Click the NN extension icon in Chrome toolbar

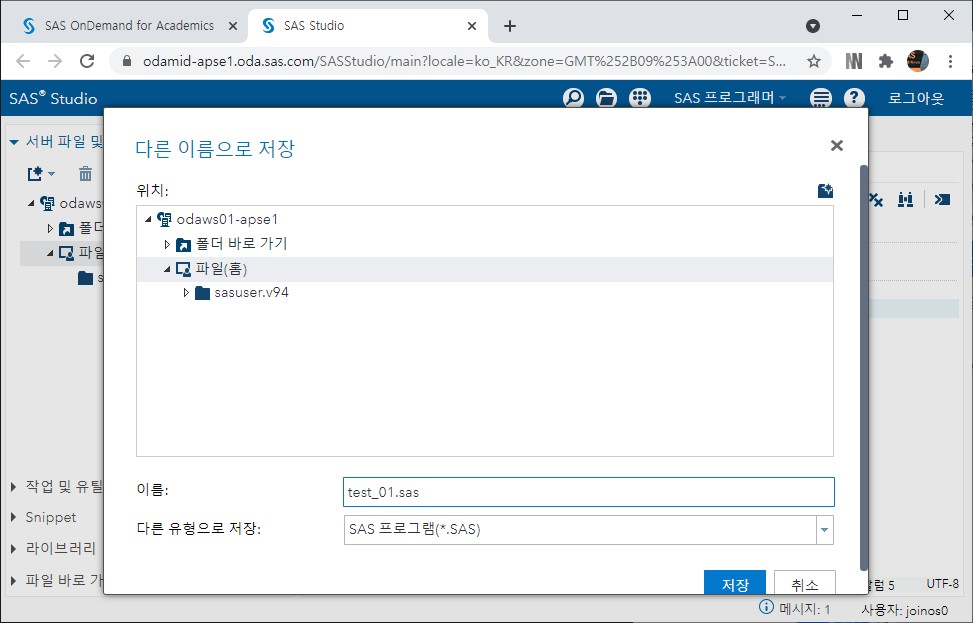click(x=854, y=61)
